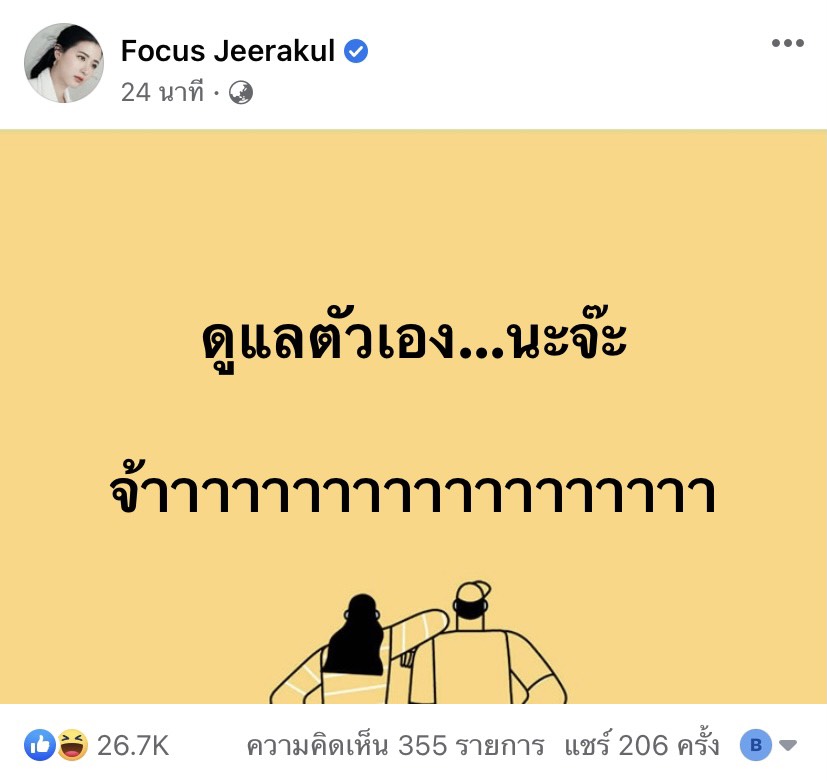View the 26.7K reactions count
The width and height of the screenshot is (827, 781).
(132, 746)
